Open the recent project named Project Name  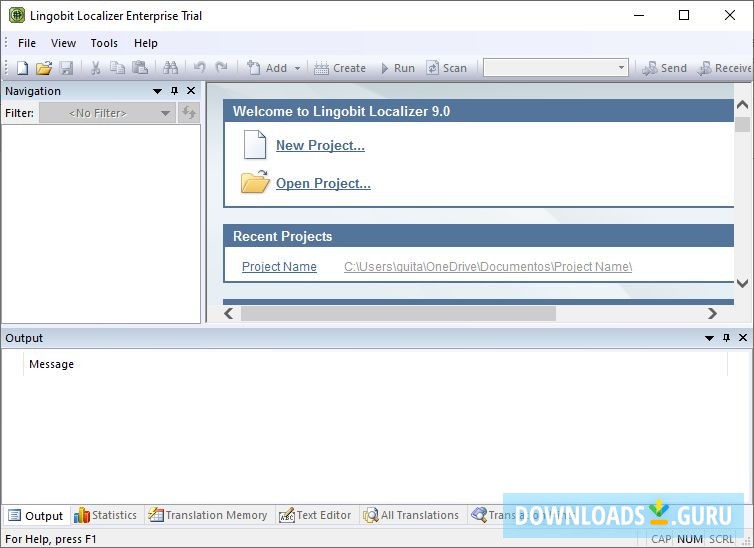(x=279, y=266)
